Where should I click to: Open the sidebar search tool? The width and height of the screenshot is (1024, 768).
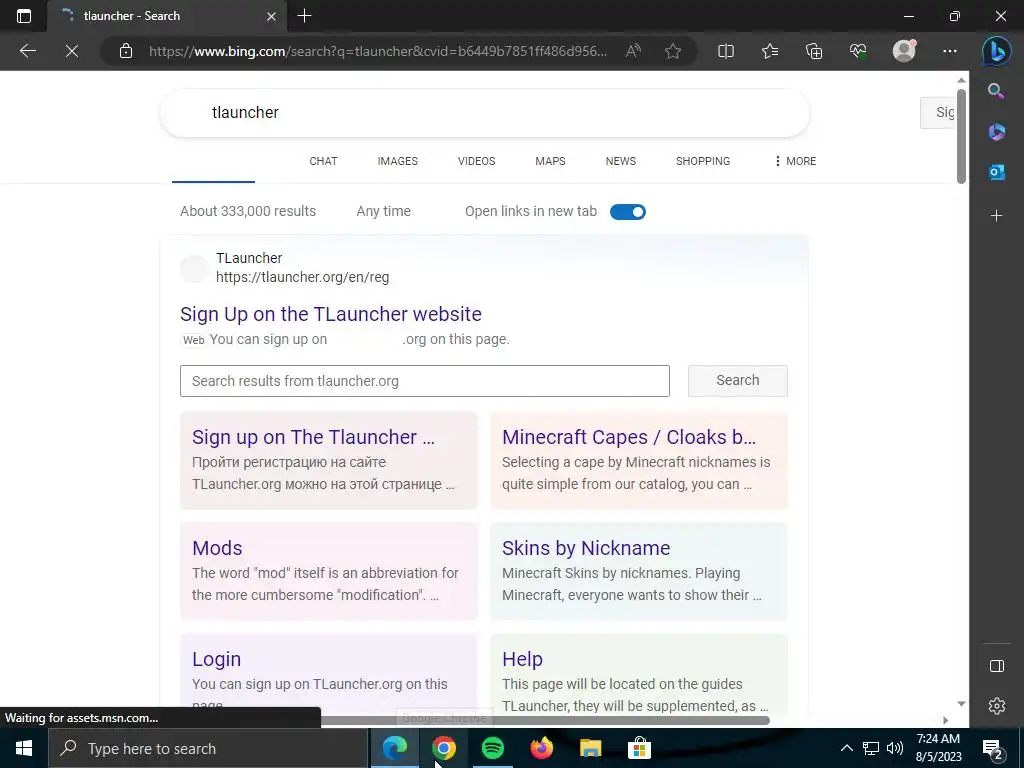click(x=996, y=91)
